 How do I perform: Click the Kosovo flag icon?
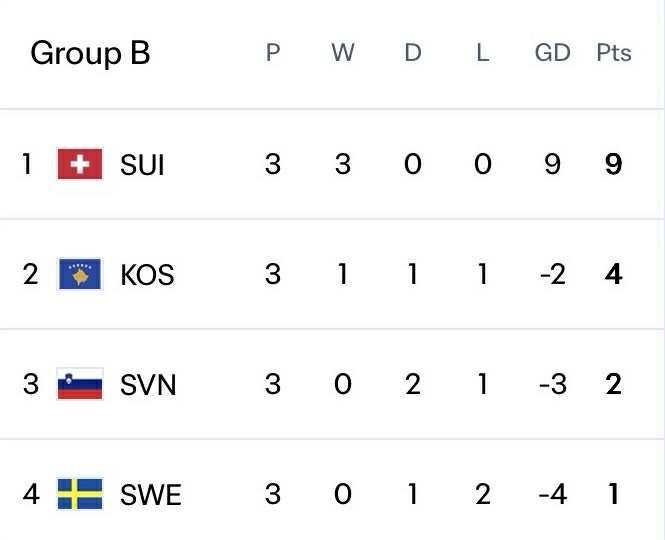click(80, 274)
